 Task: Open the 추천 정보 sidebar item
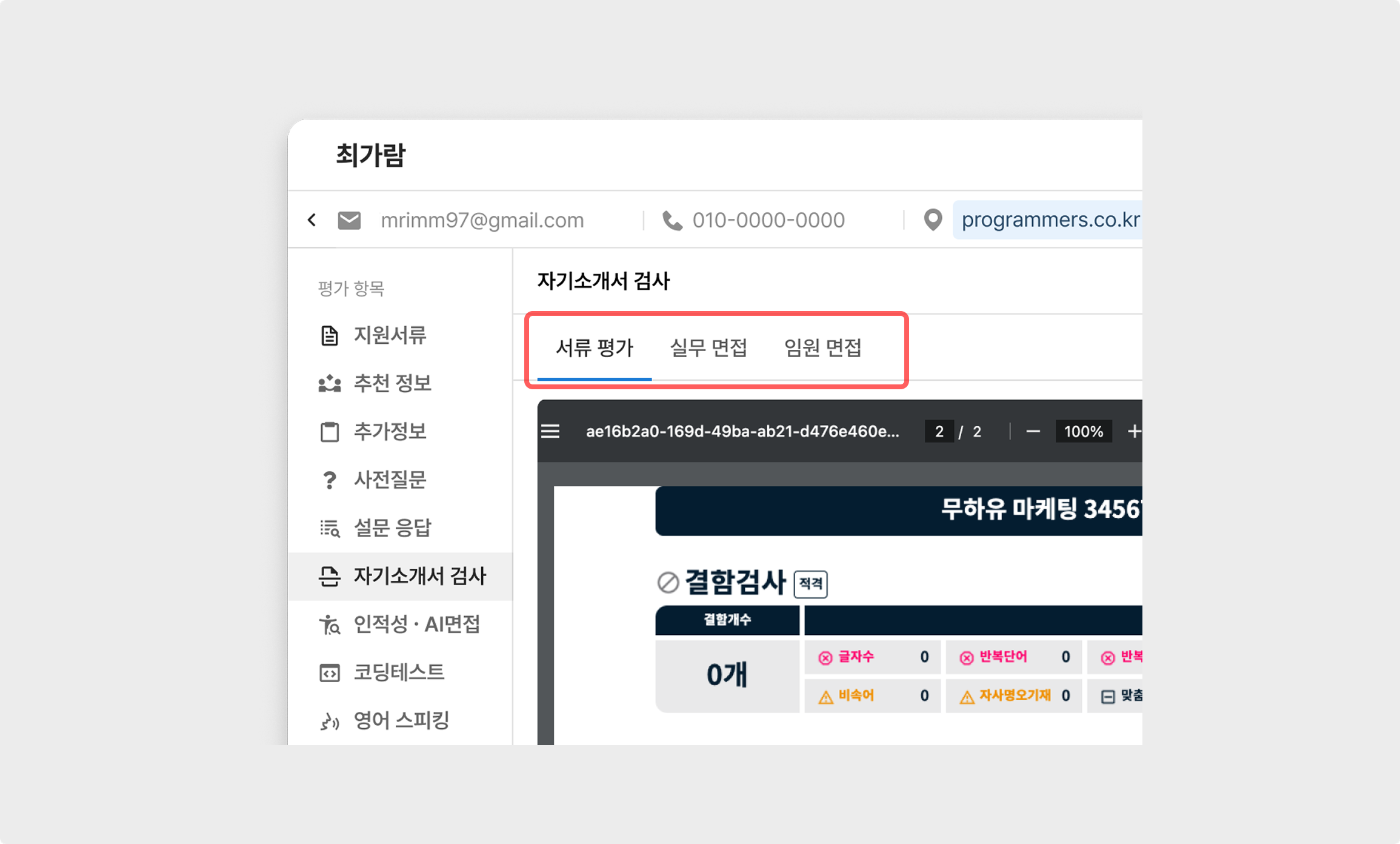(392, 383)
